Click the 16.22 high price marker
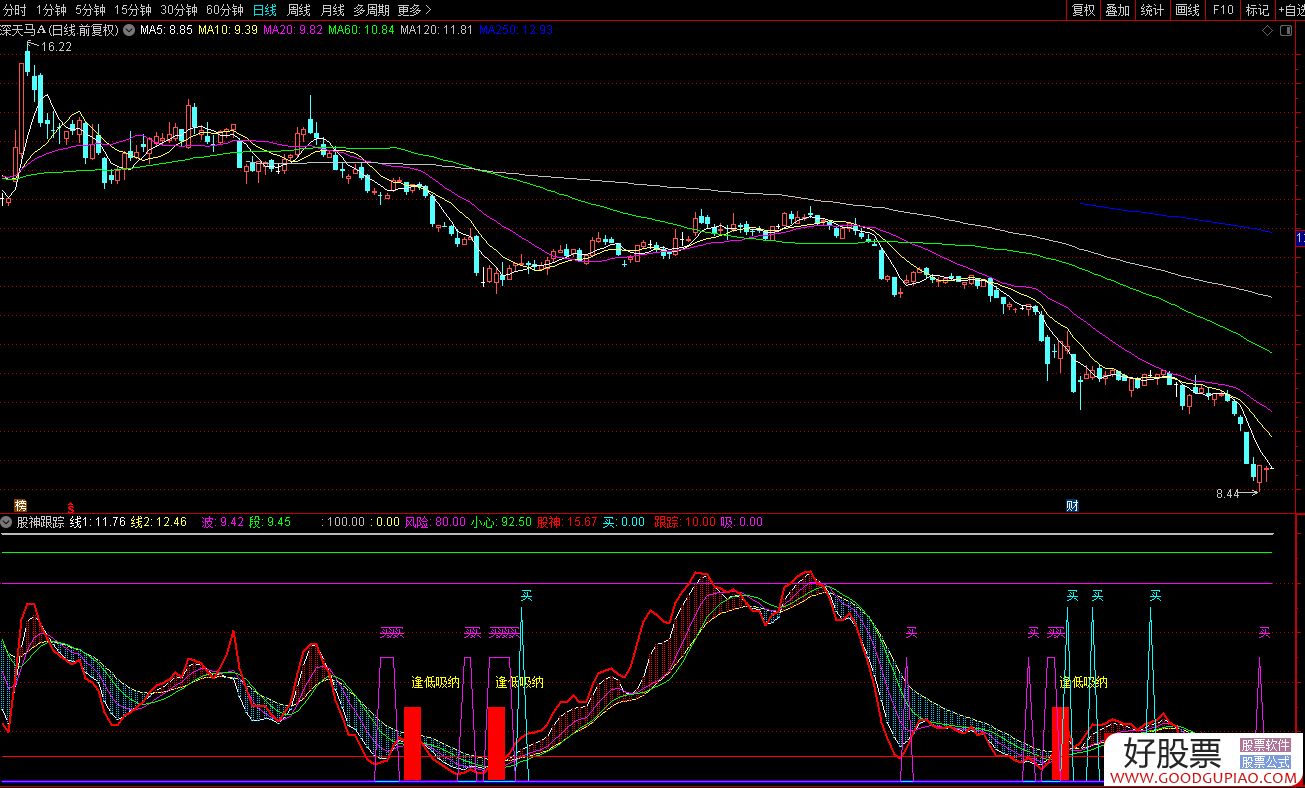Viewport: 1305px width, 788px height. 56,47
